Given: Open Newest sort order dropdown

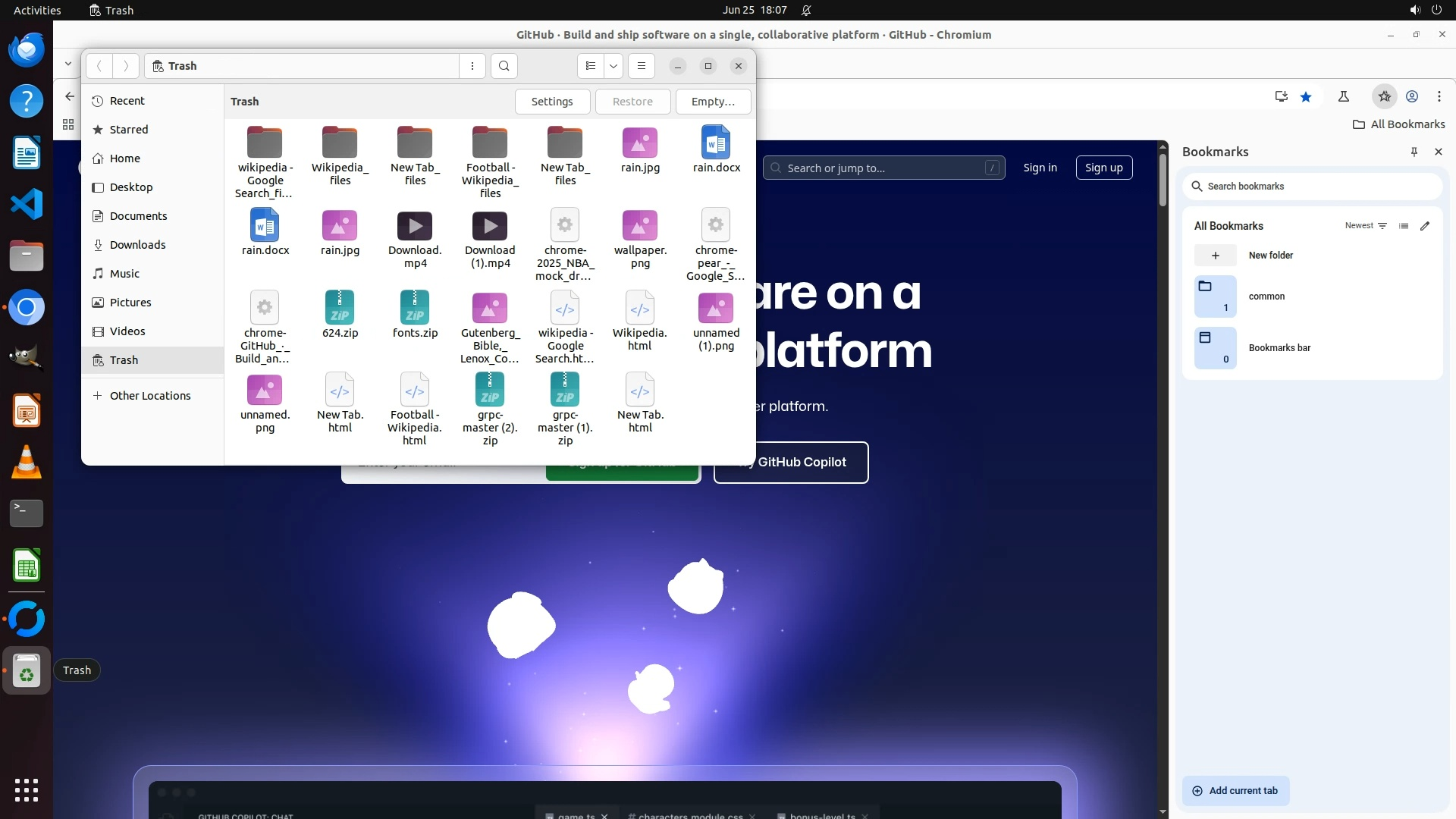Looking at the screenshot, I should (1366, 226).
